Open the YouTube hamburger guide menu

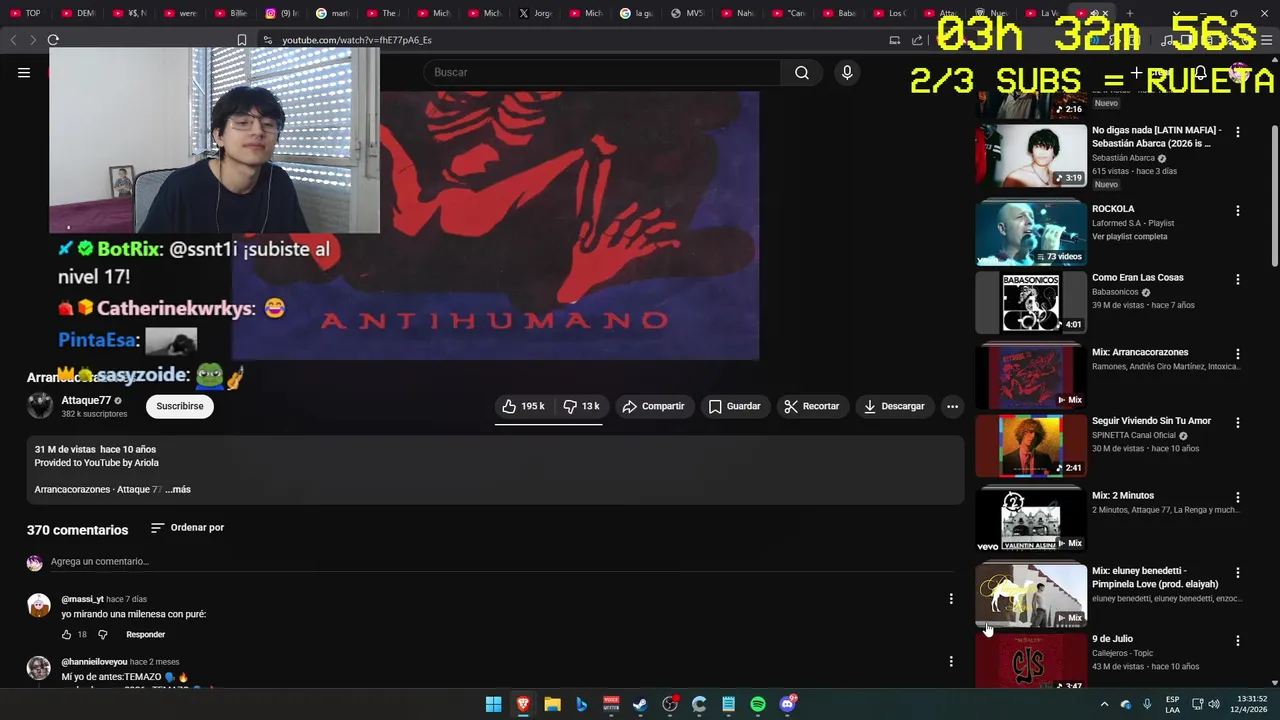[x=24, y=72]
